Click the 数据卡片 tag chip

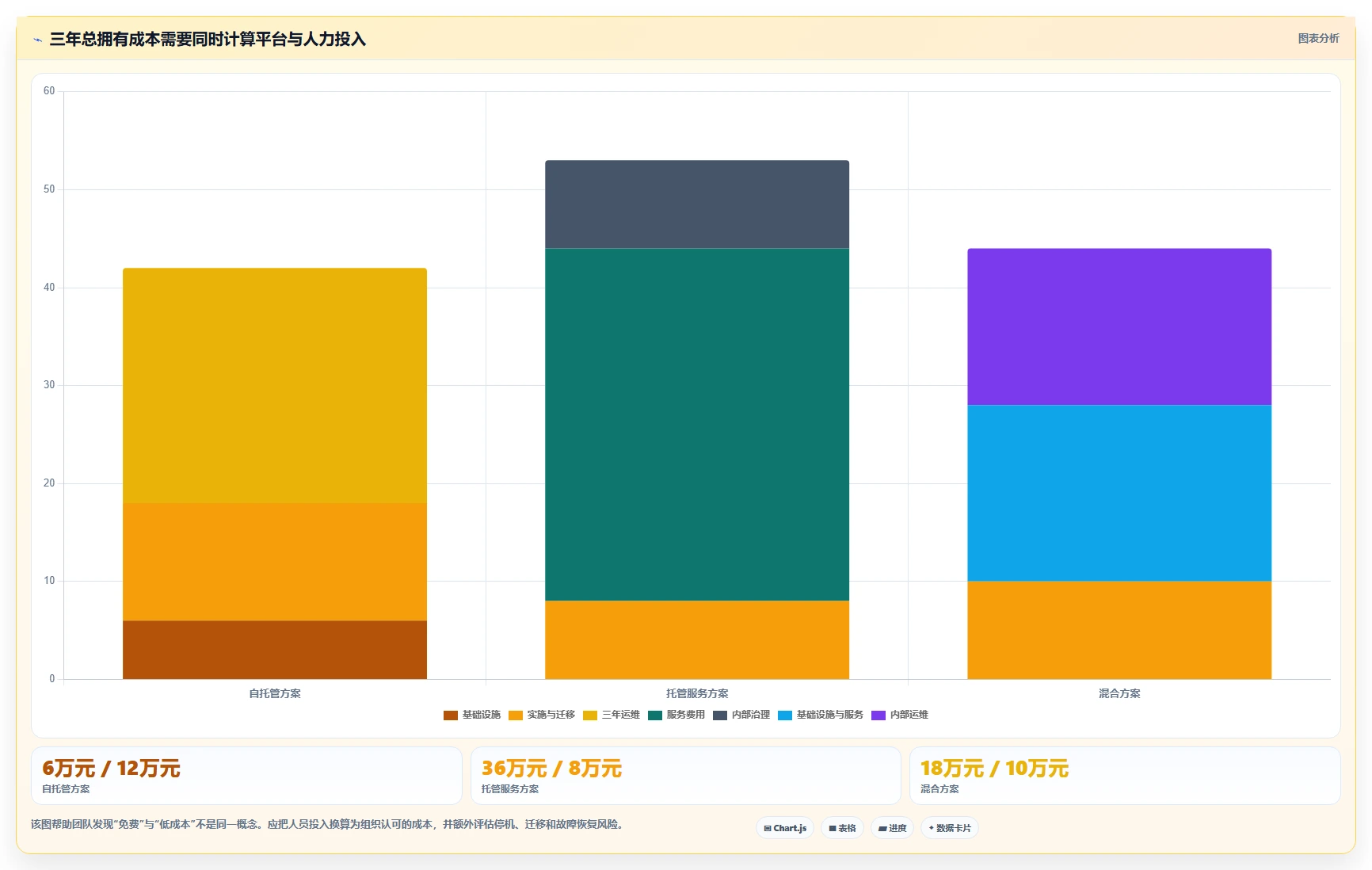pos(950,828)
